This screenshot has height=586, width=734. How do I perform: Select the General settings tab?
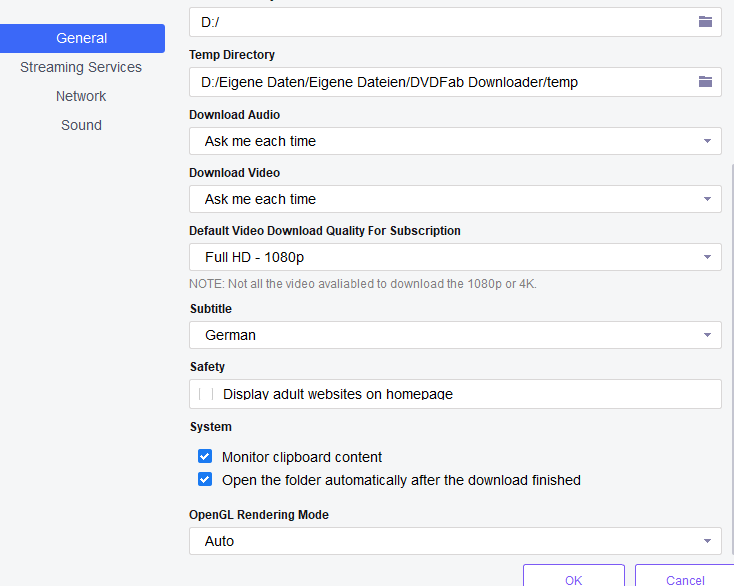click(82, 38)
